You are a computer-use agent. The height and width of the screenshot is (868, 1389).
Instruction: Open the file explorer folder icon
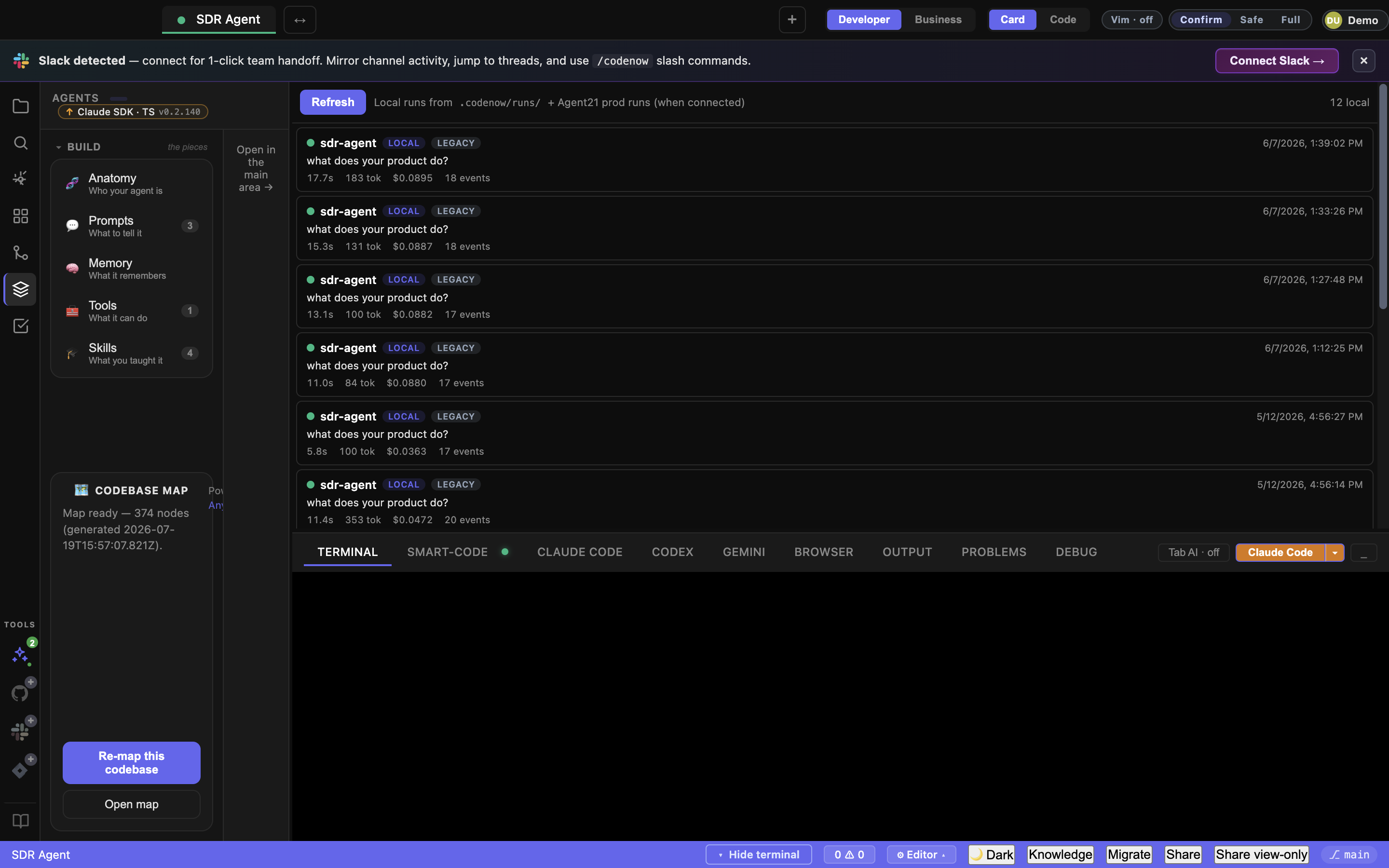21,106
